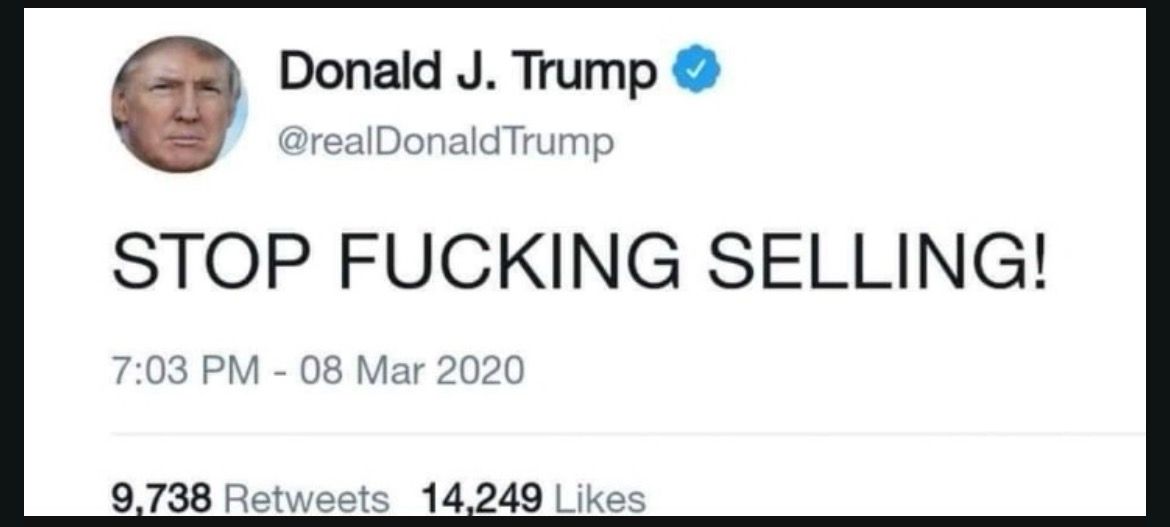Open the circular profile avatar photo

[179, 105]
